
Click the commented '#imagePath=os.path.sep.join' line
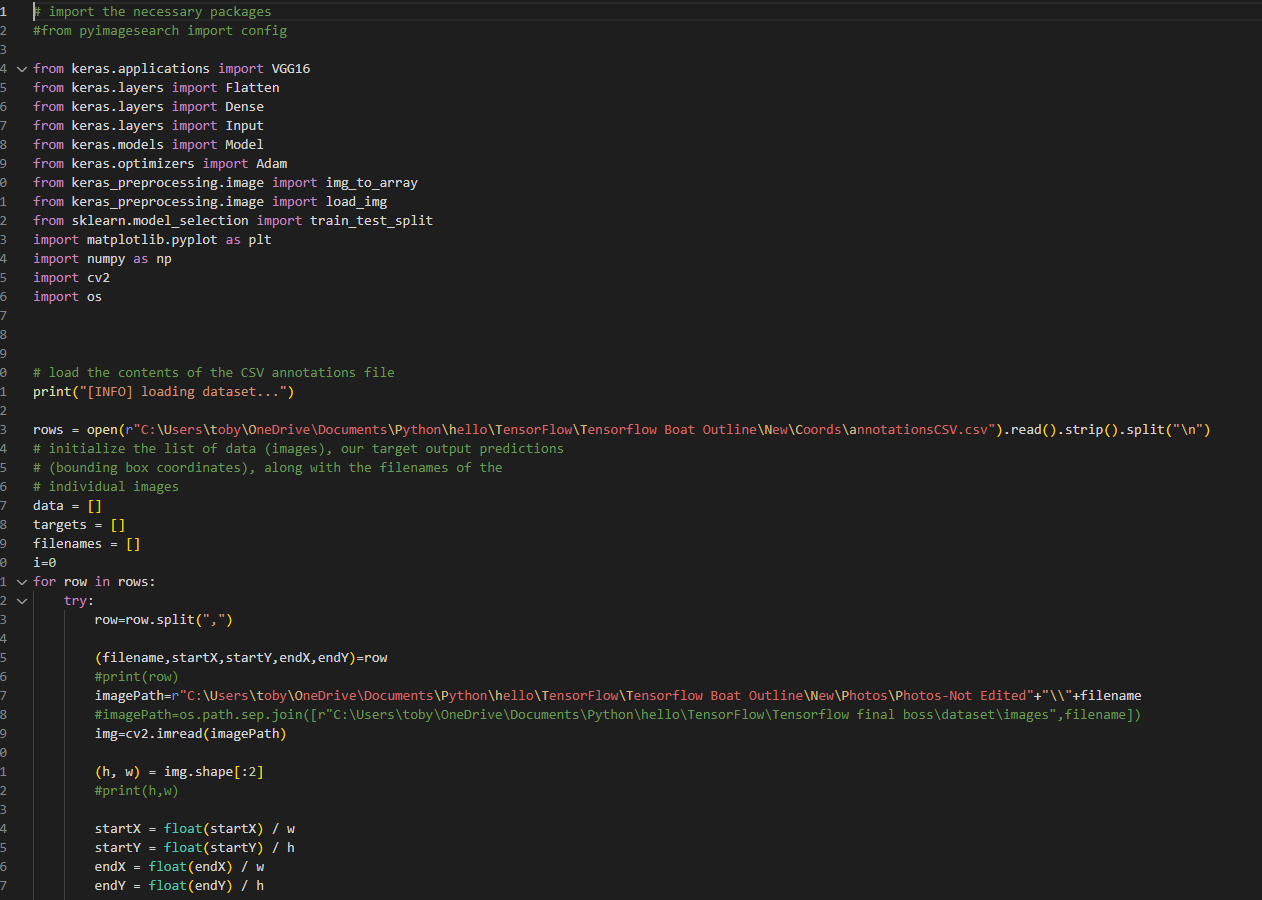pyautogui.click(x=618, y=715)
